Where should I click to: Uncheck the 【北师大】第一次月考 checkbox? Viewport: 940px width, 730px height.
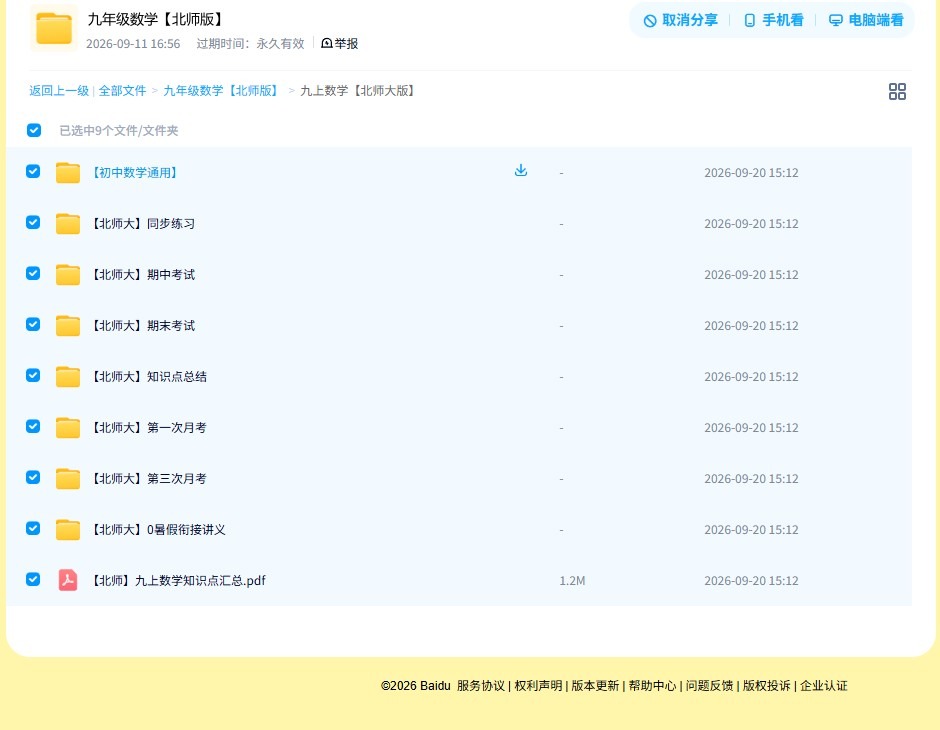[x=33, y=426]
